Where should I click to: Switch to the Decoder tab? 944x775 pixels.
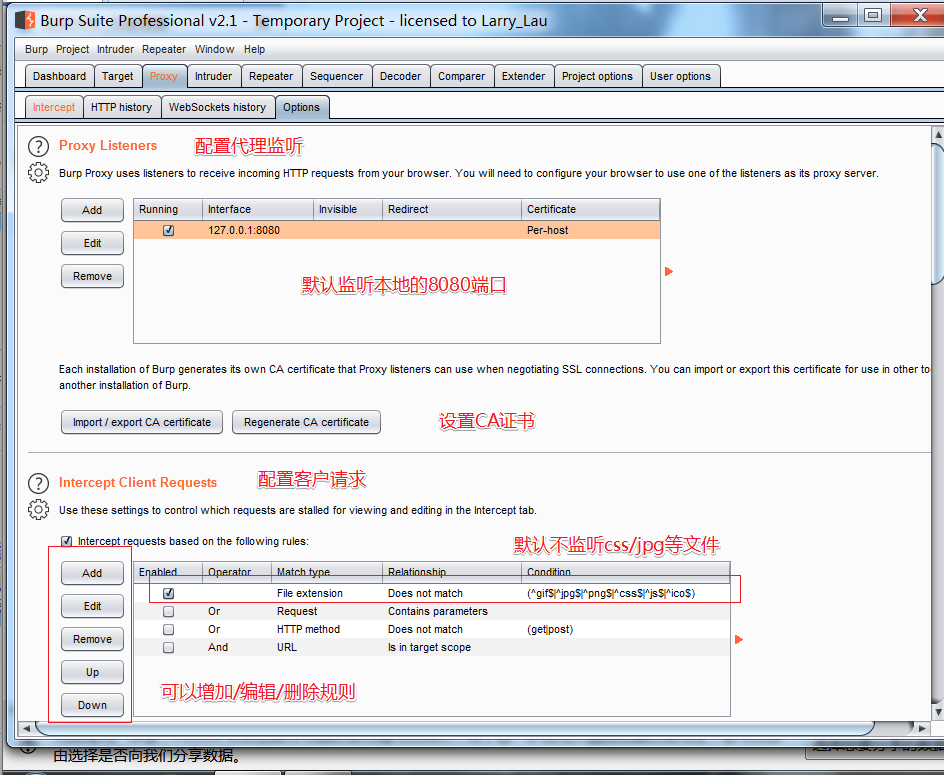pyautogui.click(x=400, y=76)
